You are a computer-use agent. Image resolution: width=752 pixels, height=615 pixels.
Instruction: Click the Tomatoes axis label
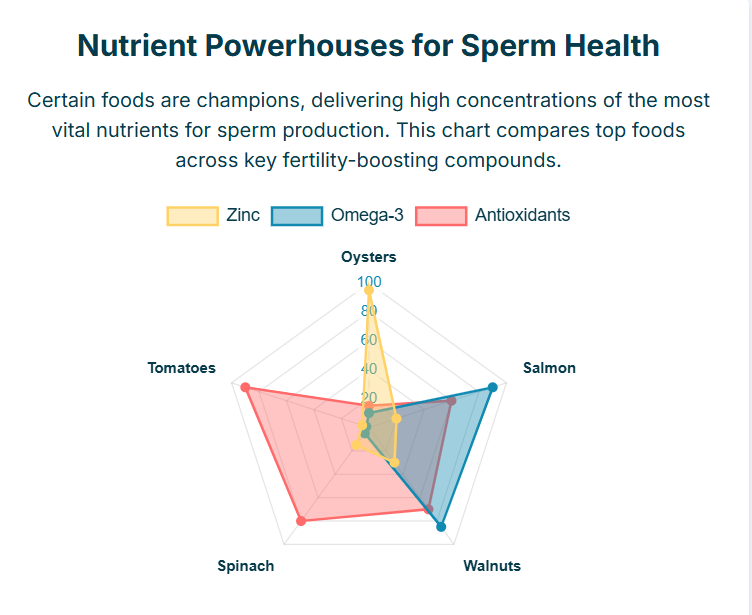(x=181, y=368)
